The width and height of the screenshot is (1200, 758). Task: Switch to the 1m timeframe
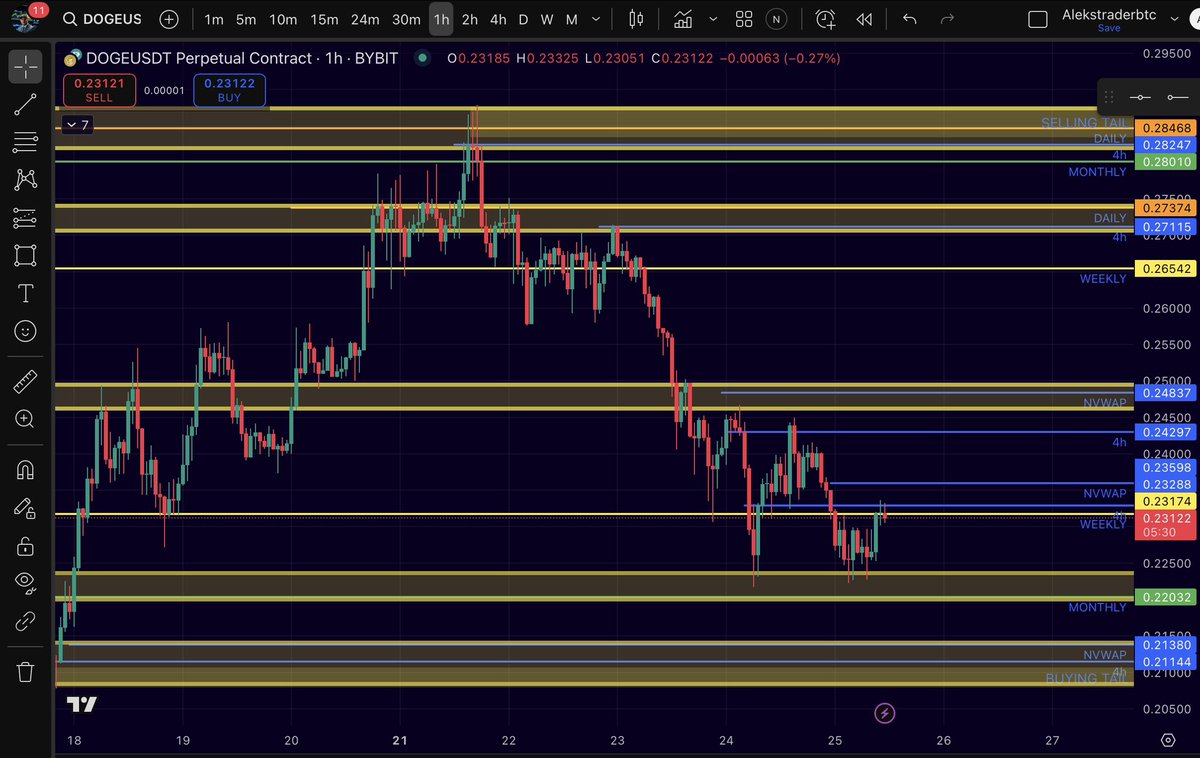point(214,19)
